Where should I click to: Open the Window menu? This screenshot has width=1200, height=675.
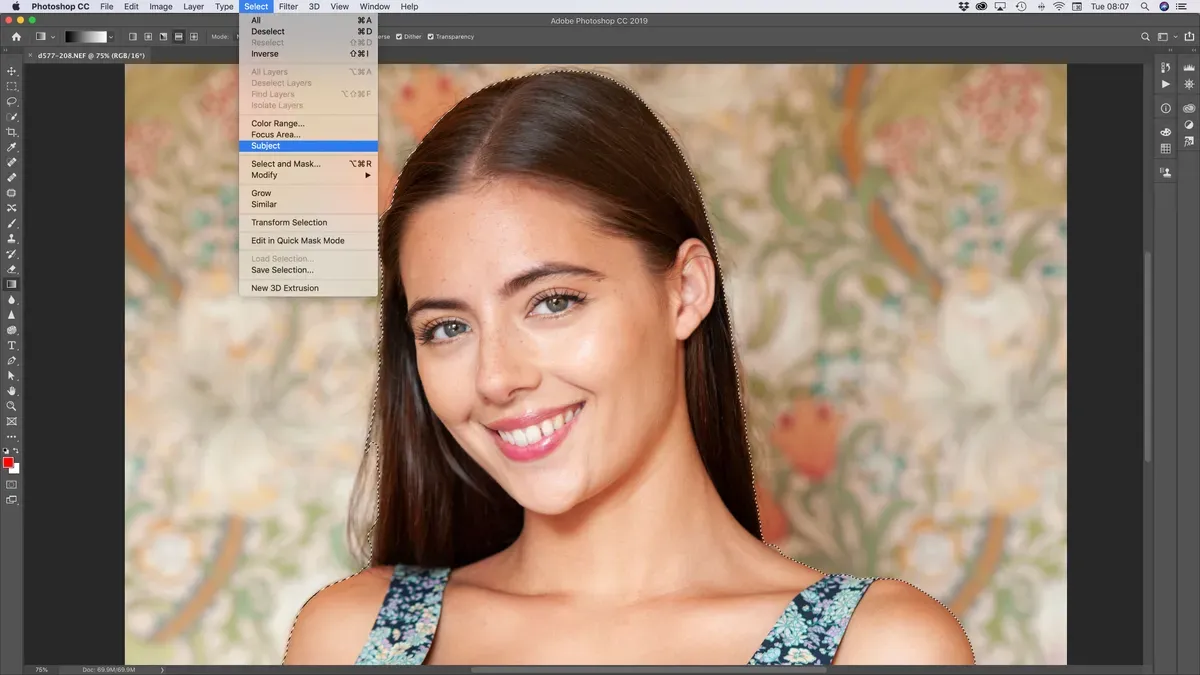pos(374,6)
